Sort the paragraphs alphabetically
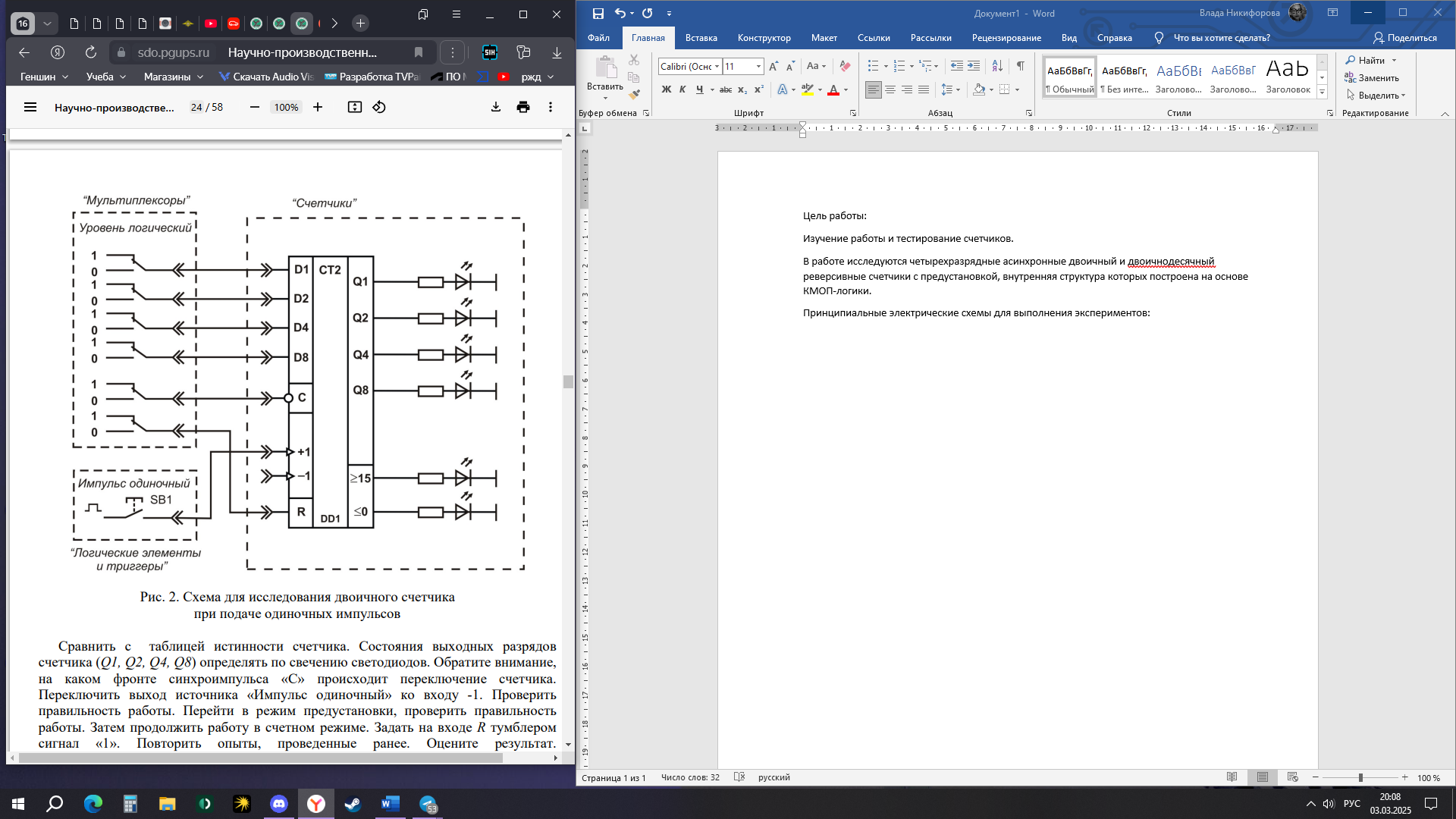The image size is (1456, 819). click(997, 67)
